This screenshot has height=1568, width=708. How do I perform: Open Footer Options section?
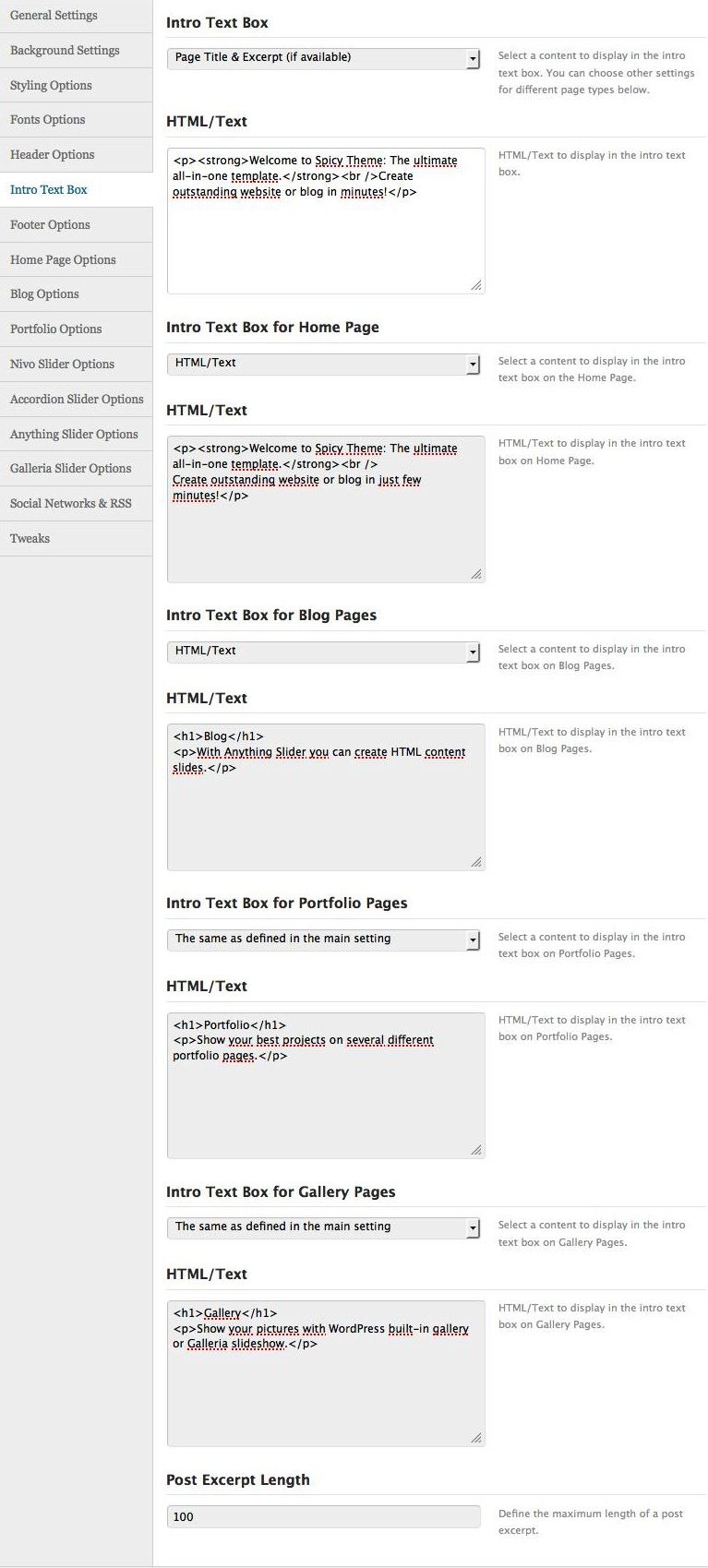coord(76,224)
